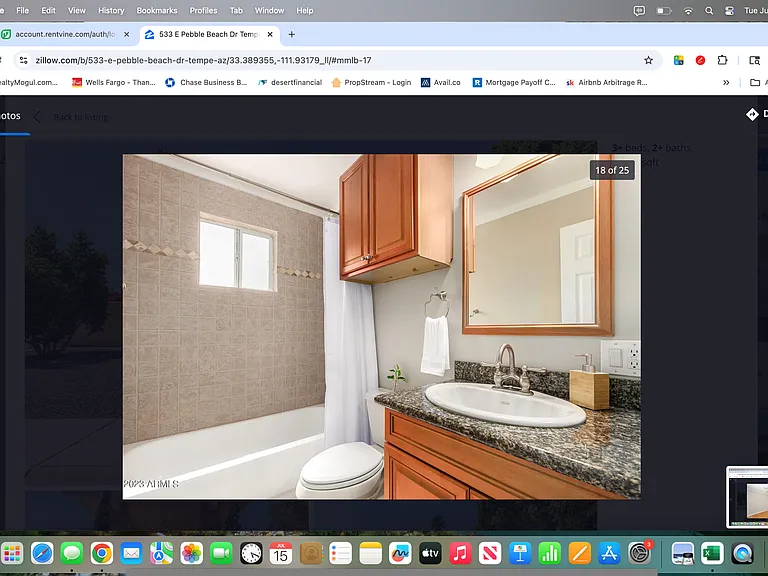This screenshot has width=768, height=576.
Task: Open Preview app in the dock
Action: tap(682, 554)
